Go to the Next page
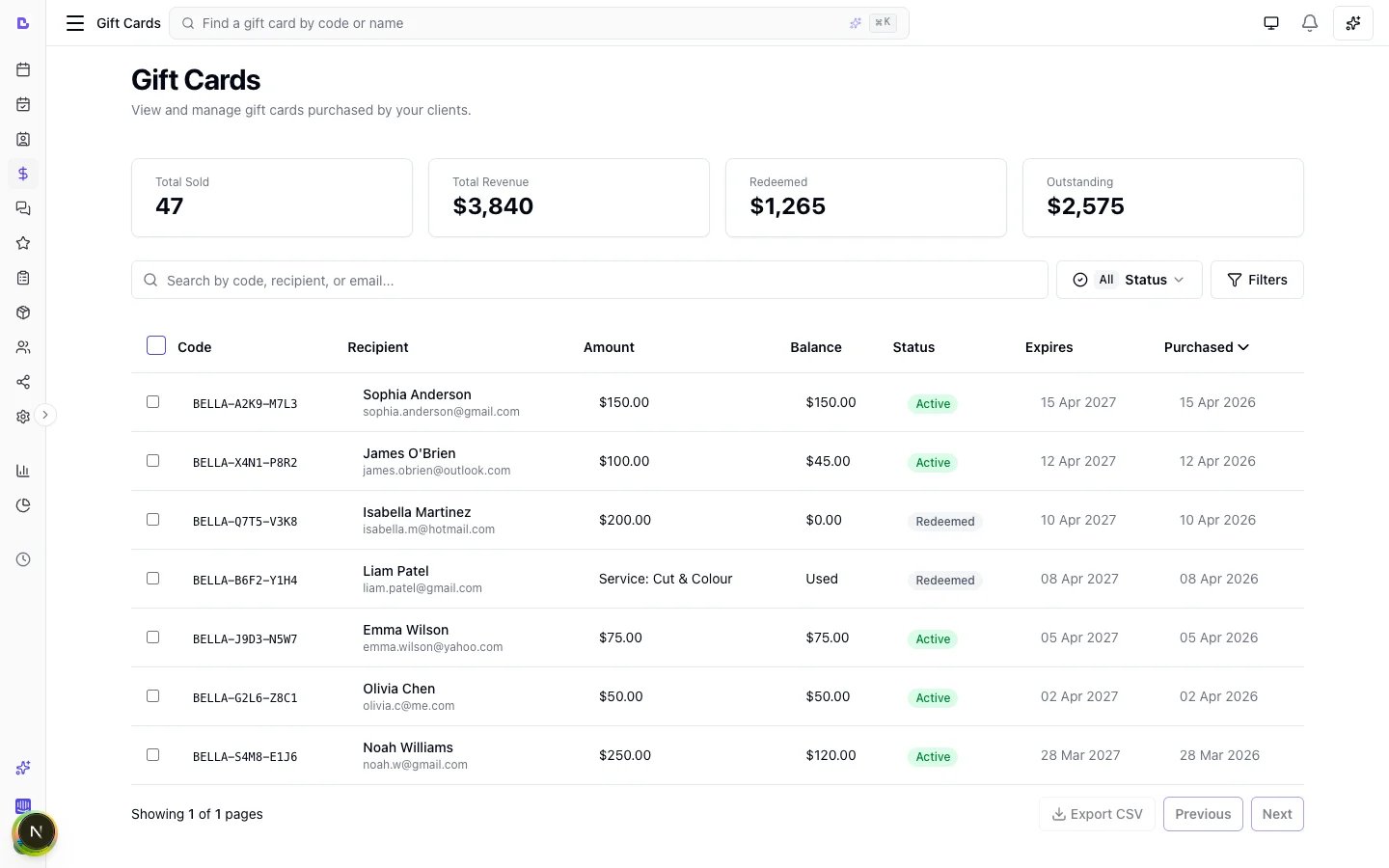1389x868 pixels. point(1277,814)
